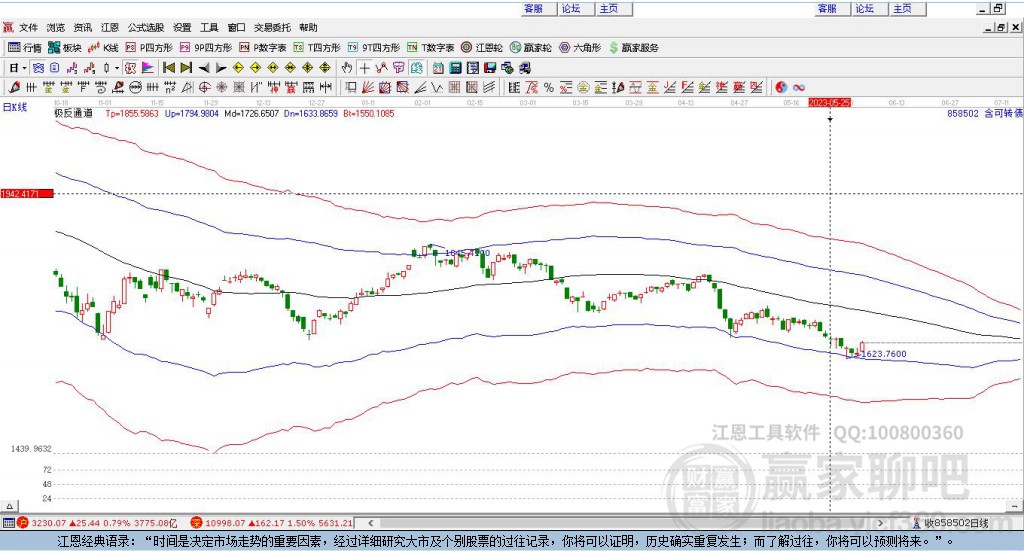Open 工具 menu
Screen dimensions: 1024x551
coord(209,27)
